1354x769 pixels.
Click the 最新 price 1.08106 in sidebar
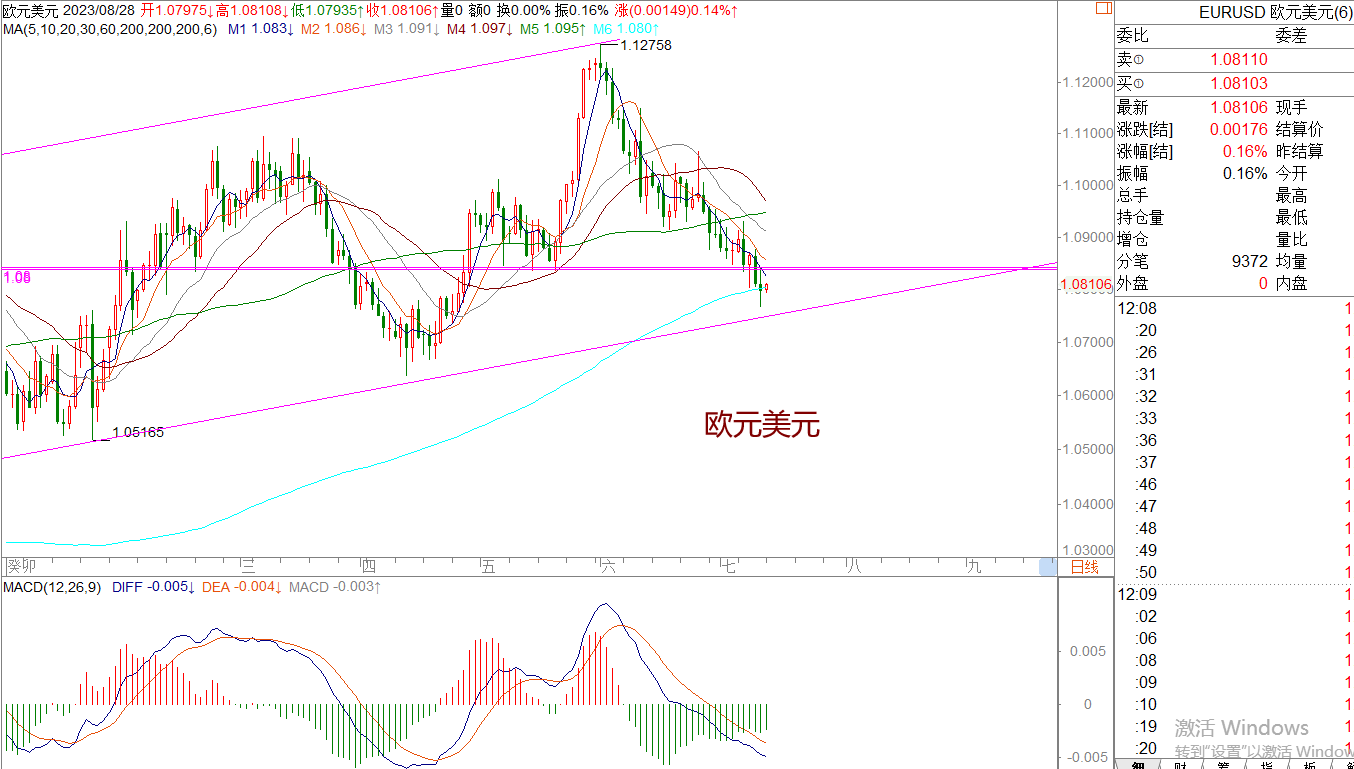pyautogui.click(x=1239, y=107)
